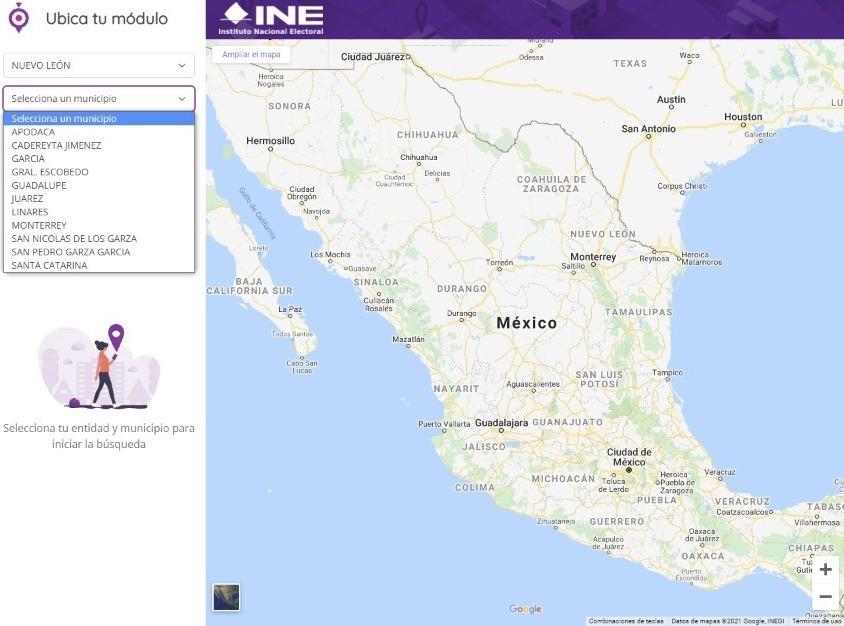Select MONTERREY from the municipality list
844x626 pixels.
point(39,225)
